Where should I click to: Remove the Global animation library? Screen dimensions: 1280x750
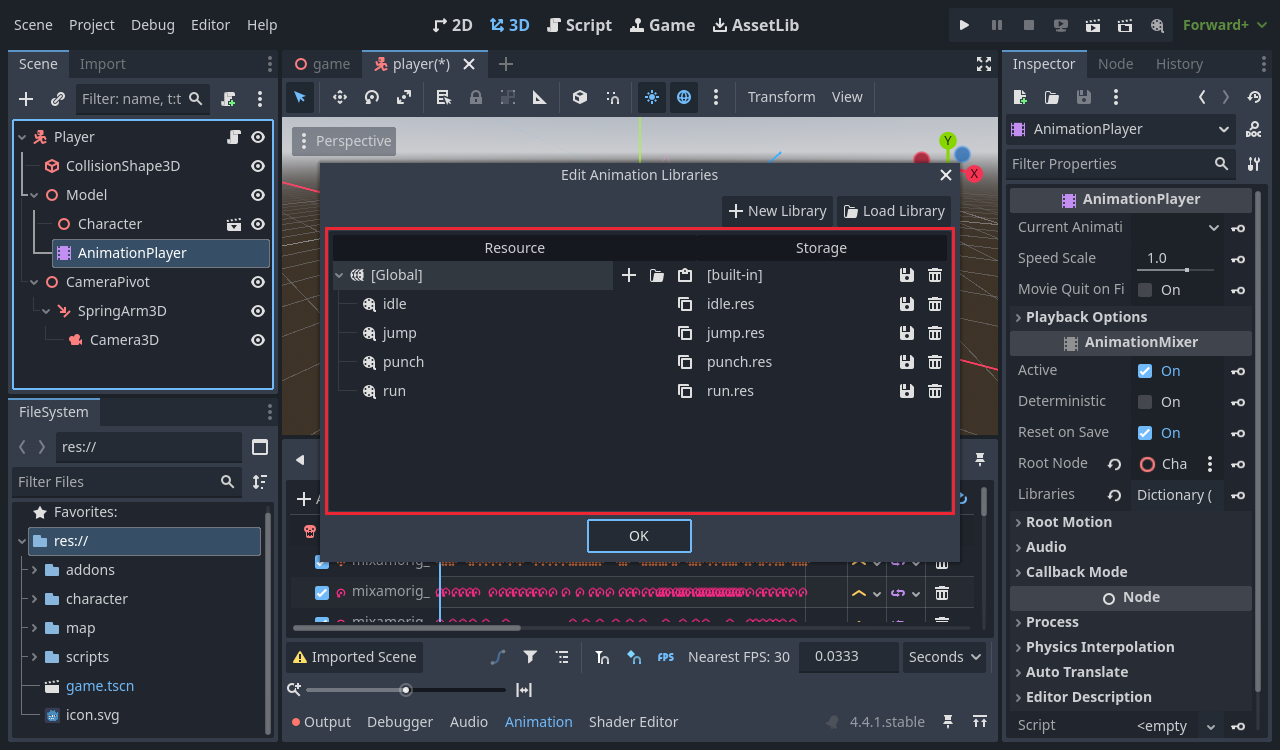[935, 275]
